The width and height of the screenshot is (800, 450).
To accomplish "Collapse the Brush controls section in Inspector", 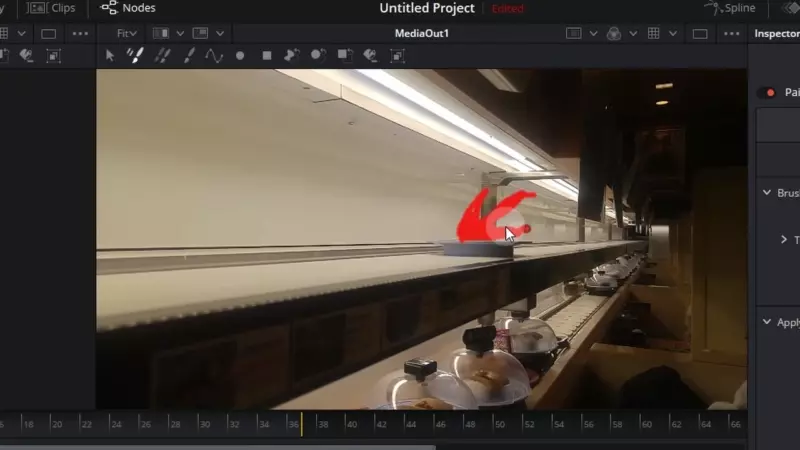I will pyautogui.click(x=767, y=193).
